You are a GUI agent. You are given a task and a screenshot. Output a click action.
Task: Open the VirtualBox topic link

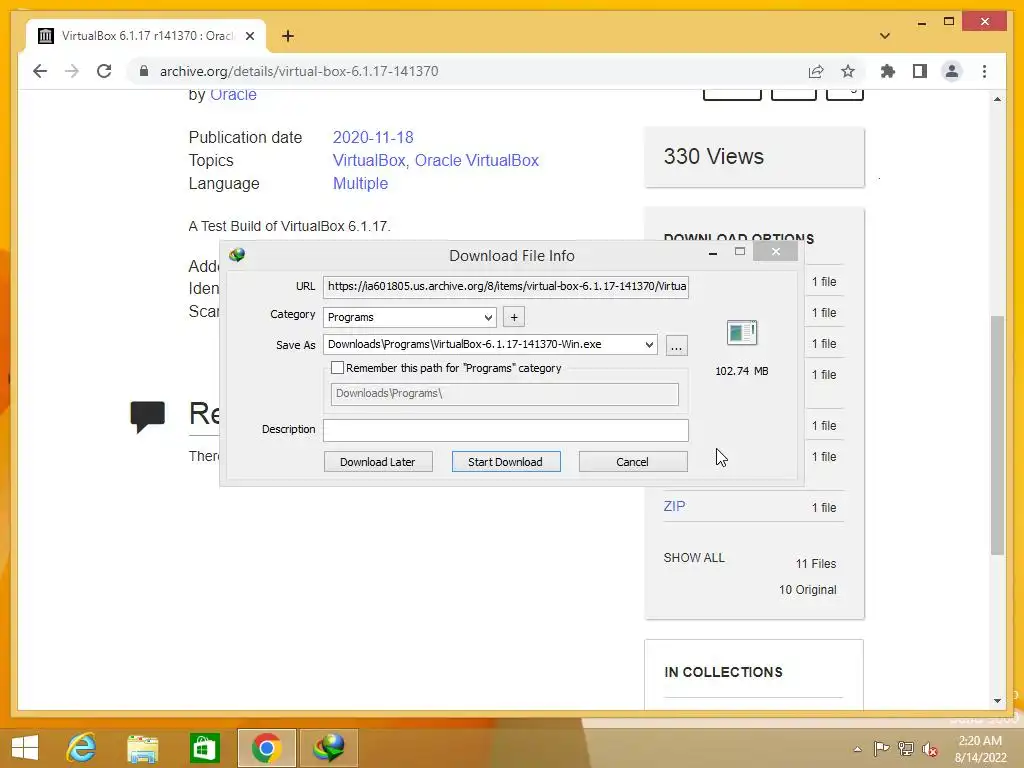(368, 160)
